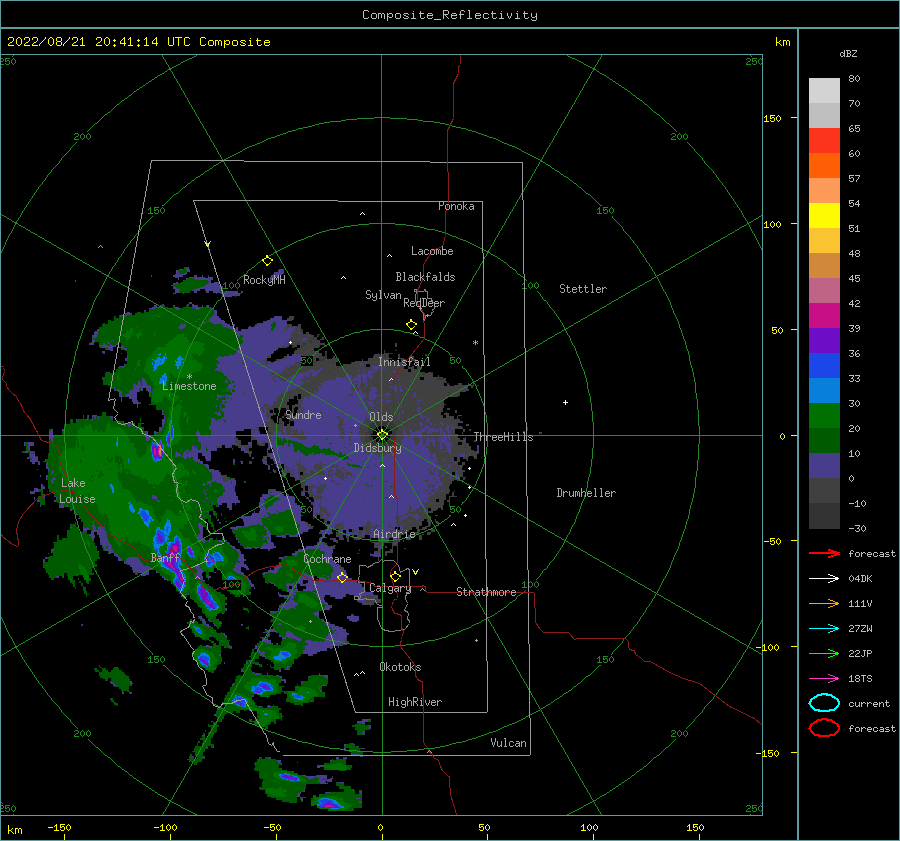Click the Didsbury label
900x841 pixels.
click(x=377, y=448)
